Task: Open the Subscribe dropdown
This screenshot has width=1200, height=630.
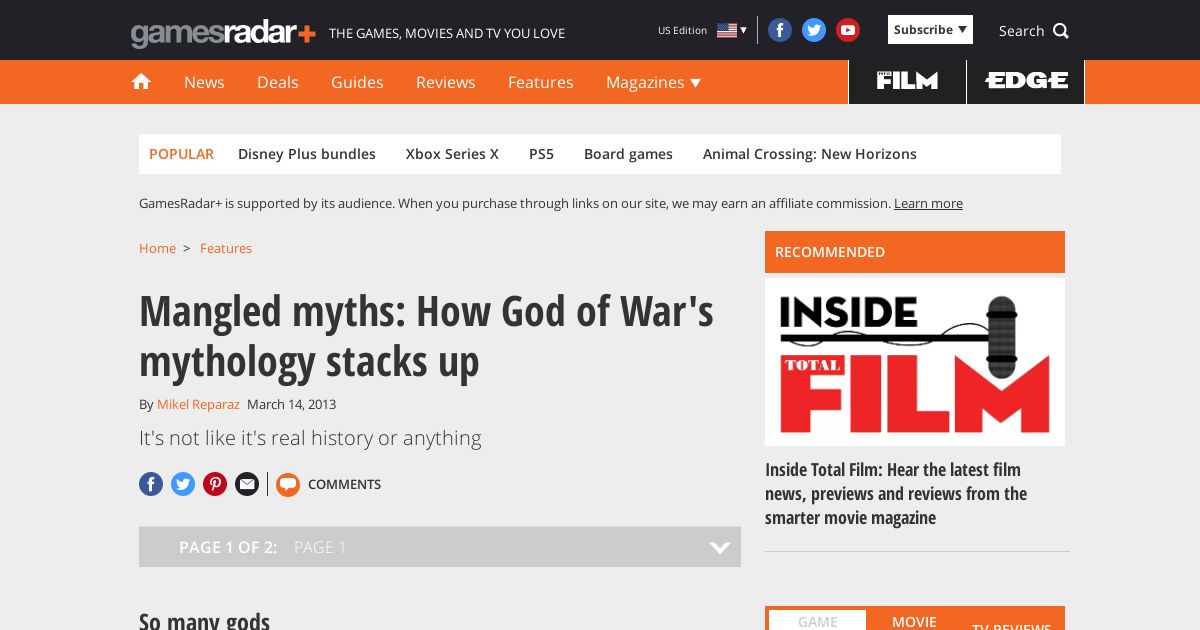Action: click(930, 30)
